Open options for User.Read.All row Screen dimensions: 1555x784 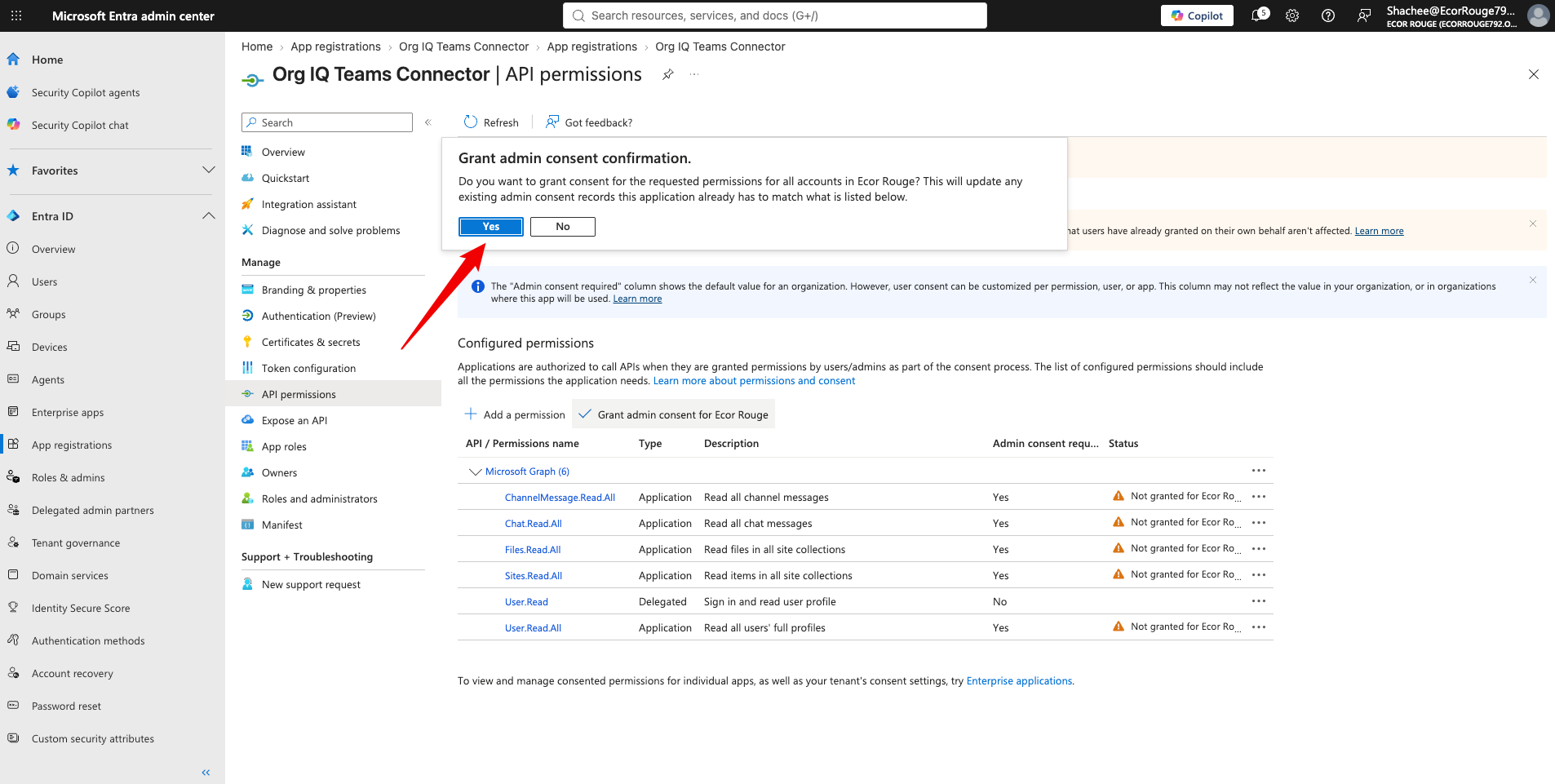pyautogui.click(x=1259, y=627)
